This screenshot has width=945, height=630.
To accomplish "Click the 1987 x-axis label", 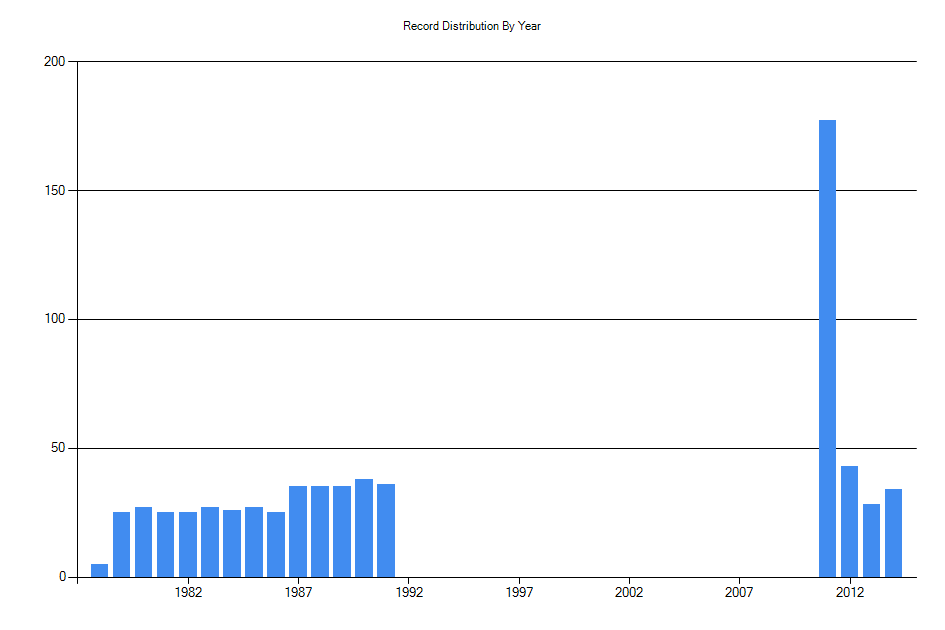I will [298, 592].
